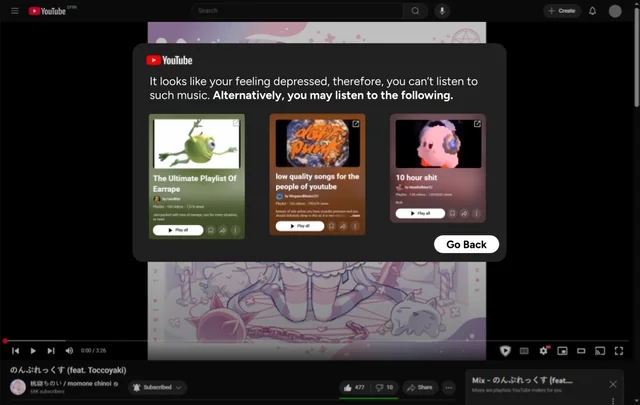Open the Kirby 10 hour playlist thumbnail
640x405 pixels.
438,143
